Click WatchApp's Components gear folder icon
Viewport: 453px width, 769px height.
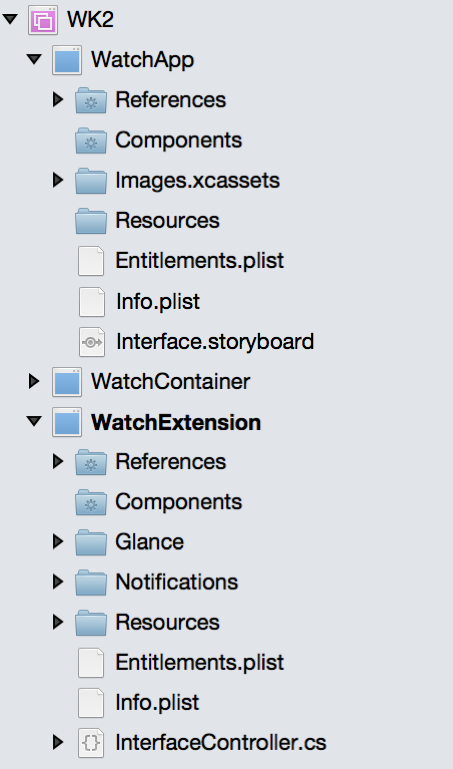[x=91, y=140]
